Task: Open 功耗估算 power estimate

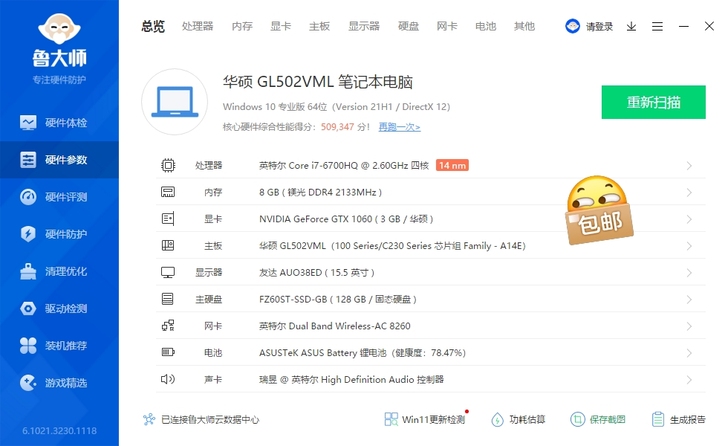Action: 518,420
